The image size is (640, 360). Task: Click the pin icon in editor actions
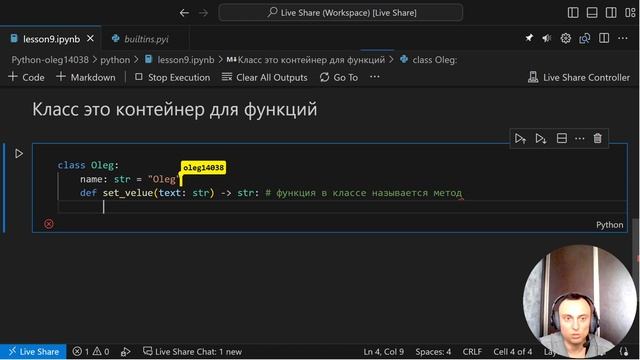tap(529, 38)
